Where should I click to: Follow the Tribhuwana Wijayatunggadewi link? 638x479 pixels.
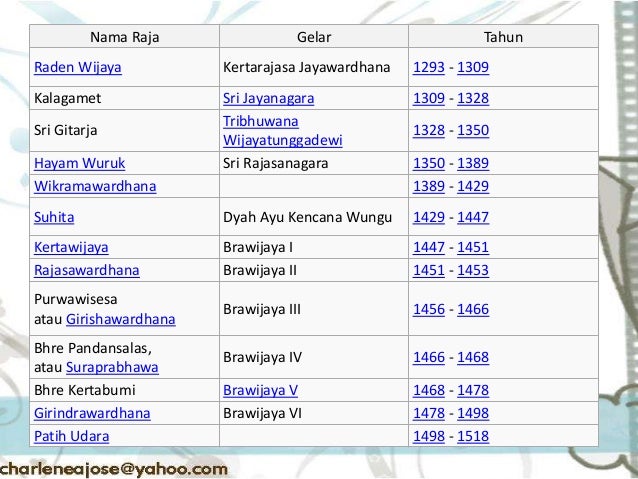point(283,131)
